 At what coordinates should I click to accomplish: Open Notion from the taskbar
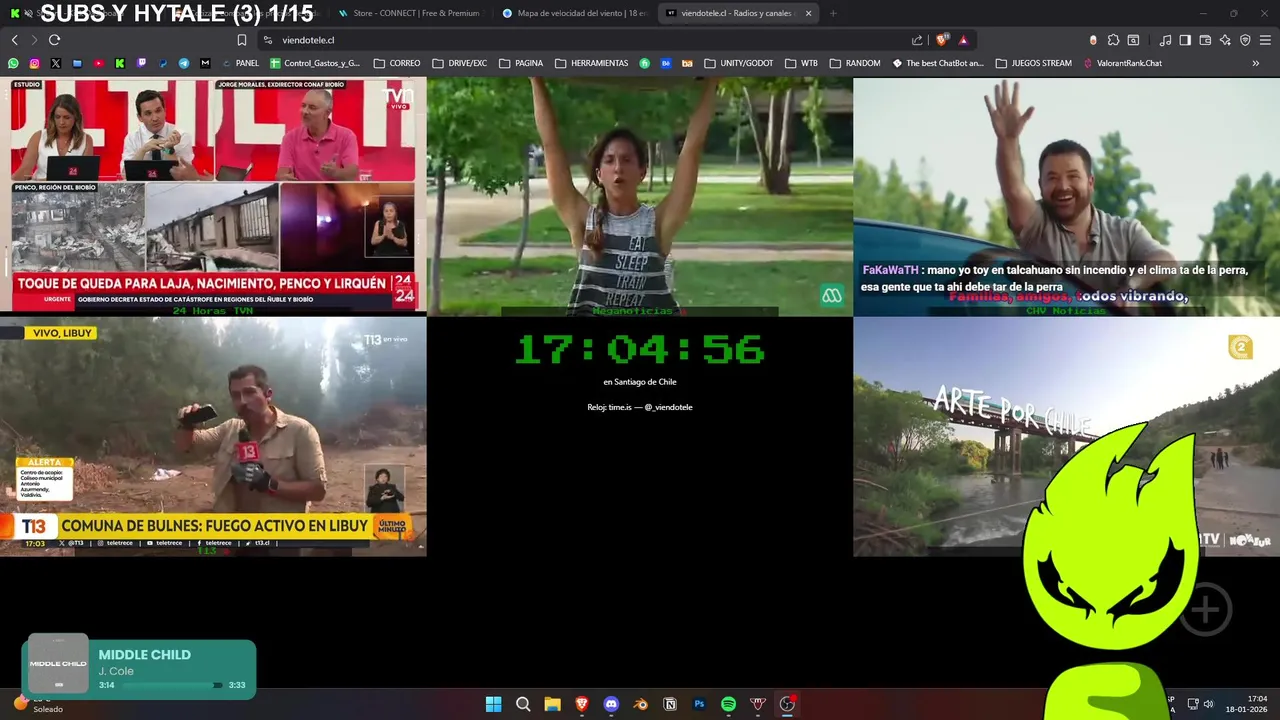[x=670, y=704]
